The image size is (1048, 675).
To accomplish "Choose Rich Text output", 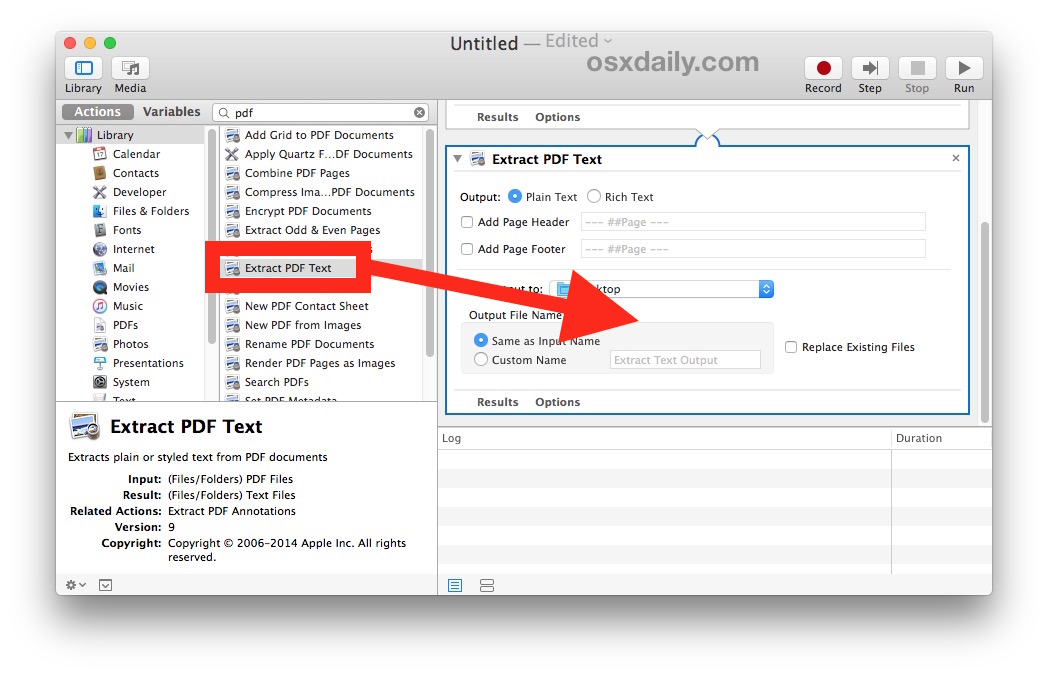I will click(x=594, y=196).
